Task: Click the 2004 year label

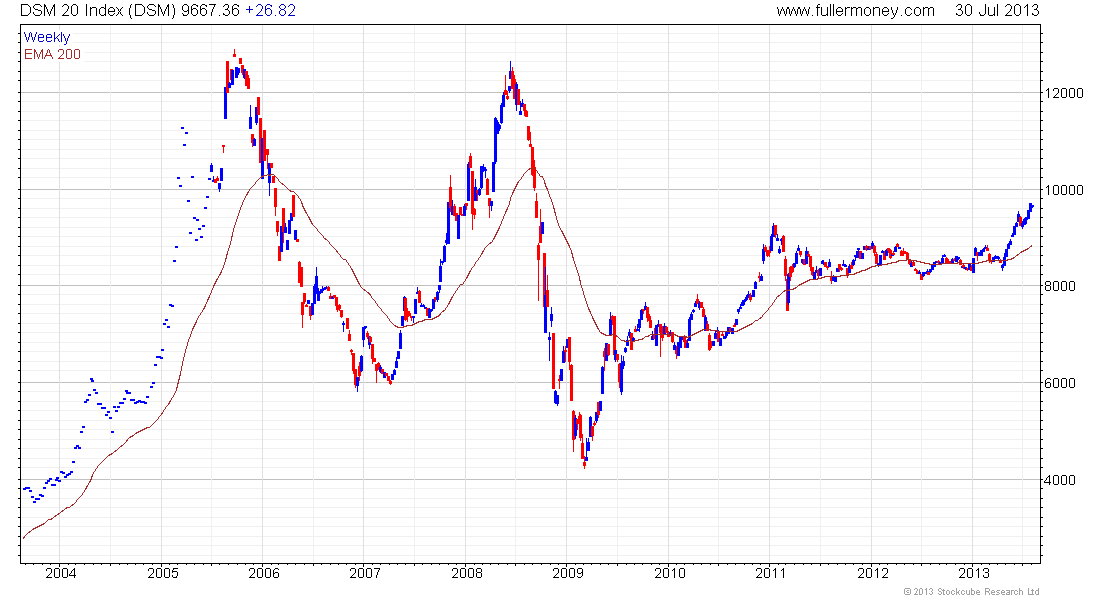Action: click(x=60, y=573)
